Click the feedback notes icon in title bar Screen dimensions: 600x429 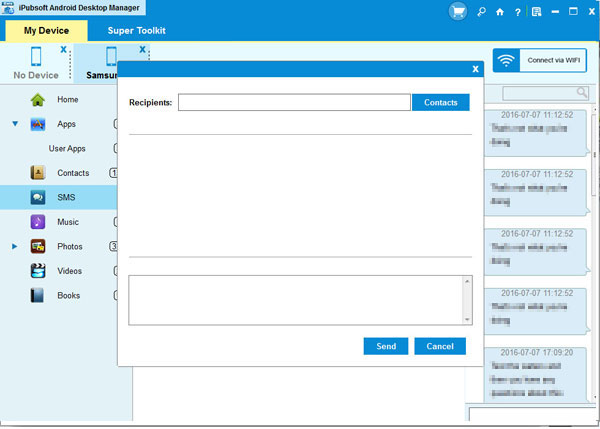[x=536, y=12]
